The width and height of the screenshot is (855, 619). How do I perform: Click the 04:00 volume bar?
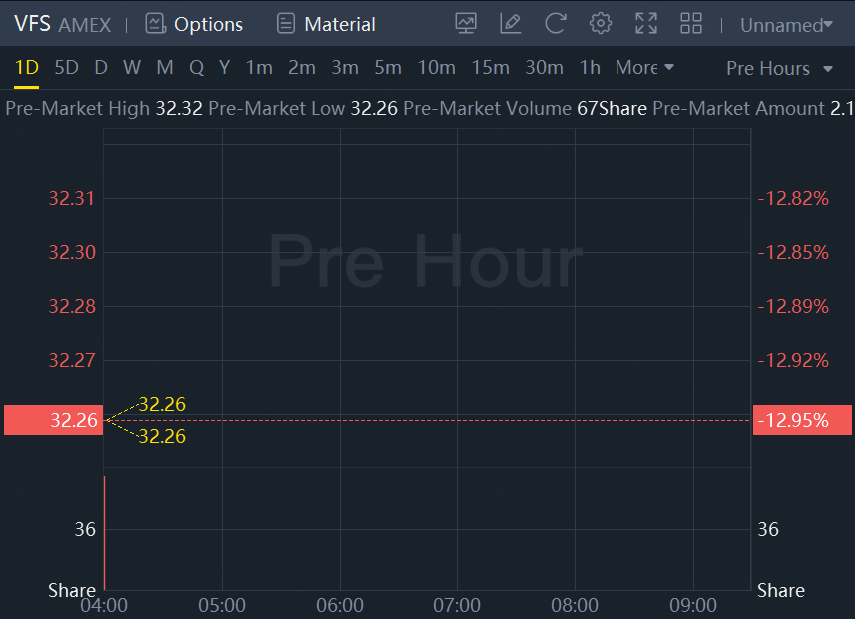point(105,531)
